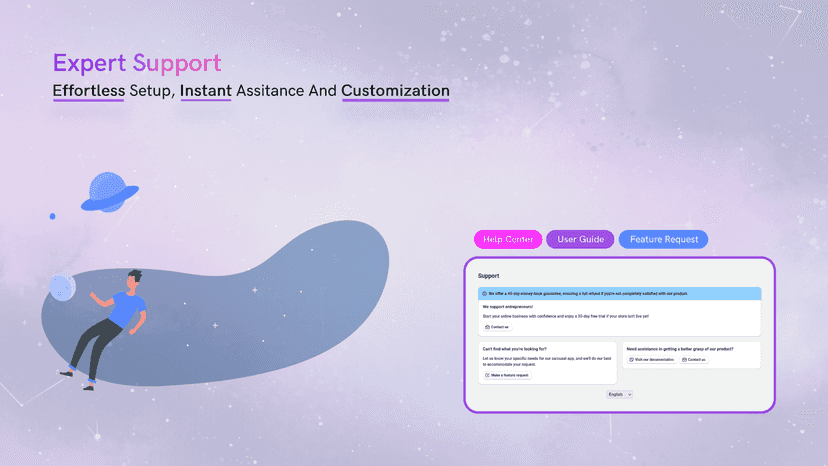Click the Expert Support title
Viewport: 828px width, 466px height.
(137, 63)
